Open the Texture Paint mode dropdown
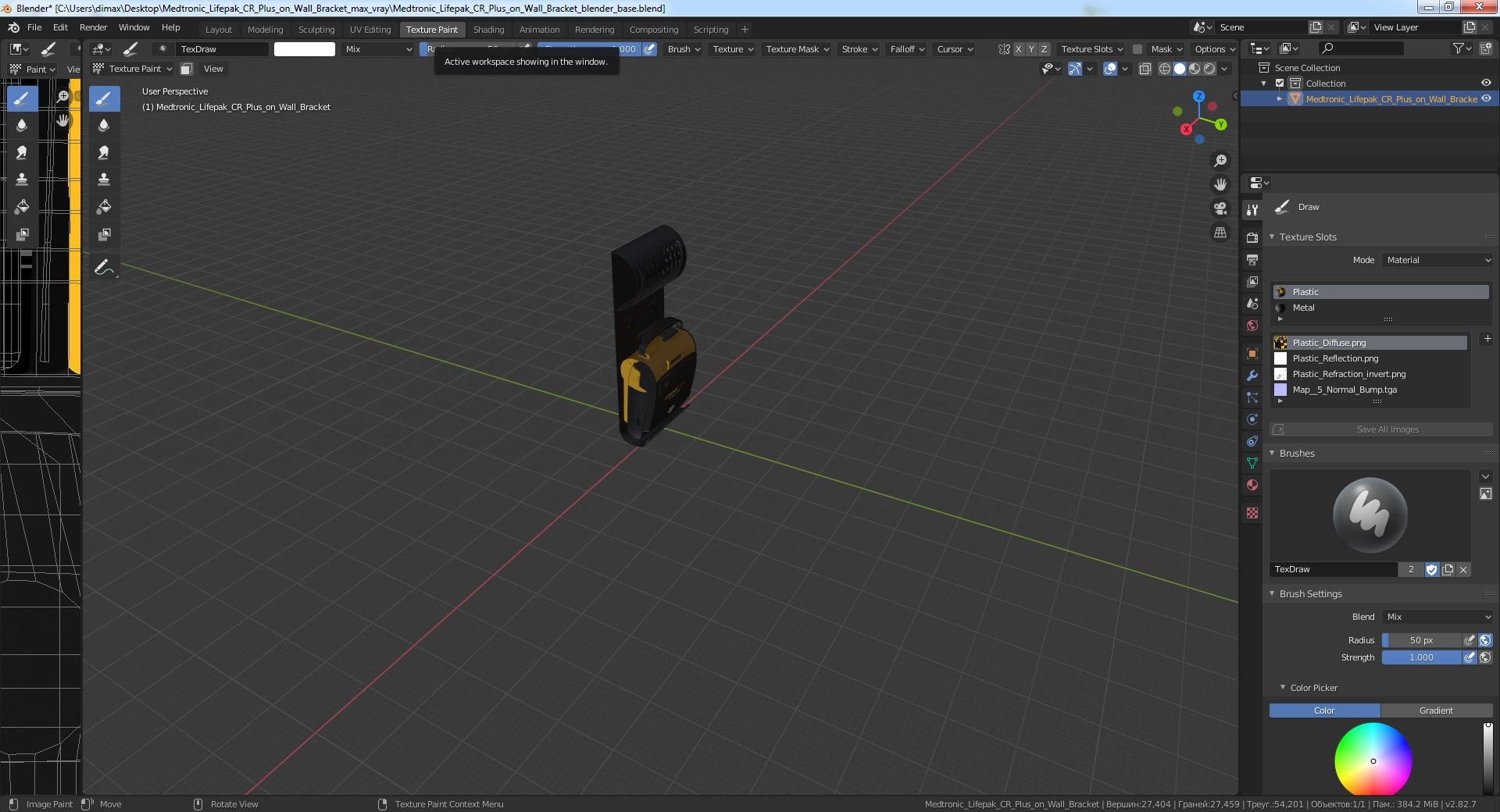This screenshot has width=1500, height=812. pyautogui.click(x=133, y=69)
